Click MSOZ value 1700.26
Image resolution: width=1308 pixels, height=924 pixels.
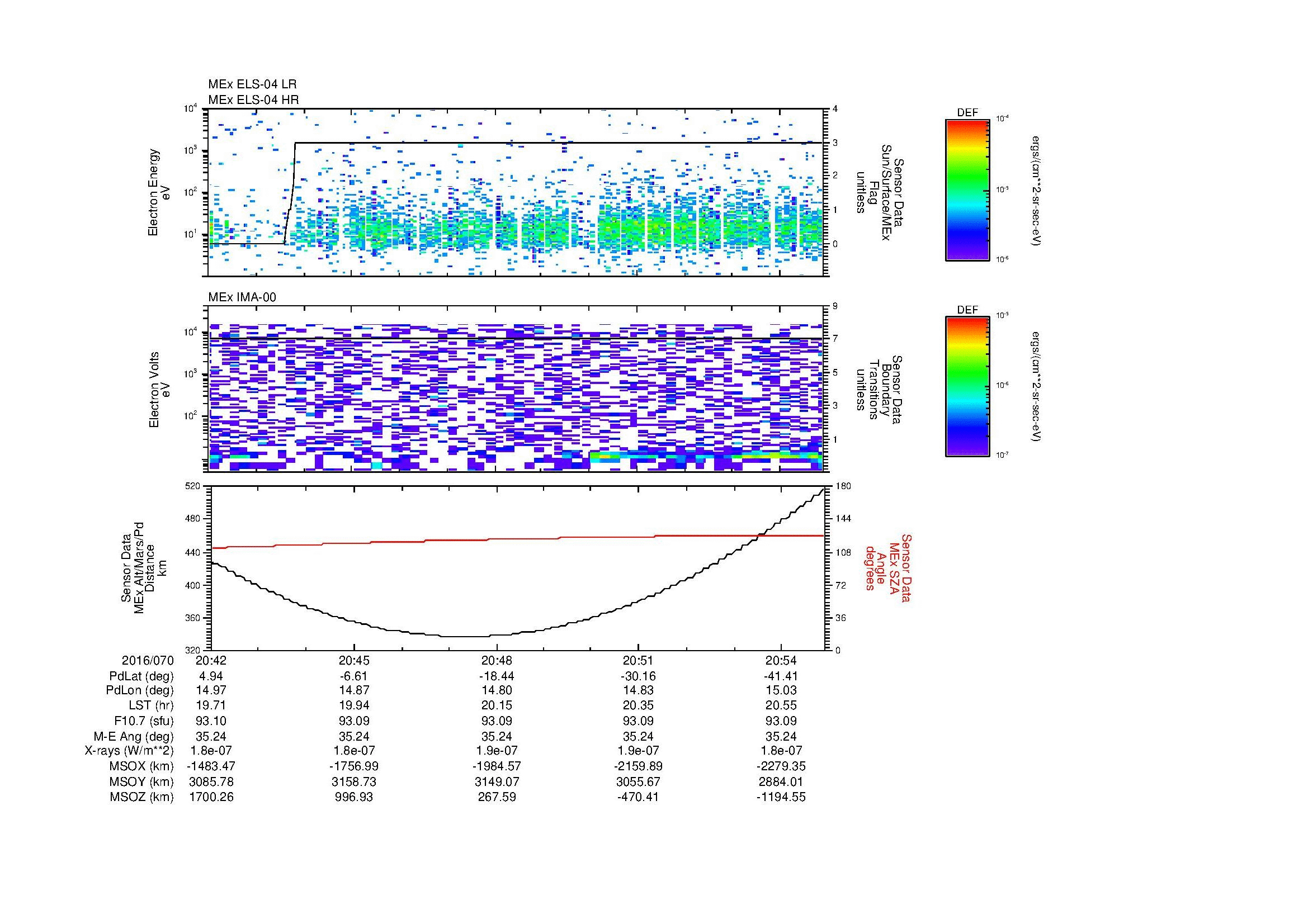point(211,797)
